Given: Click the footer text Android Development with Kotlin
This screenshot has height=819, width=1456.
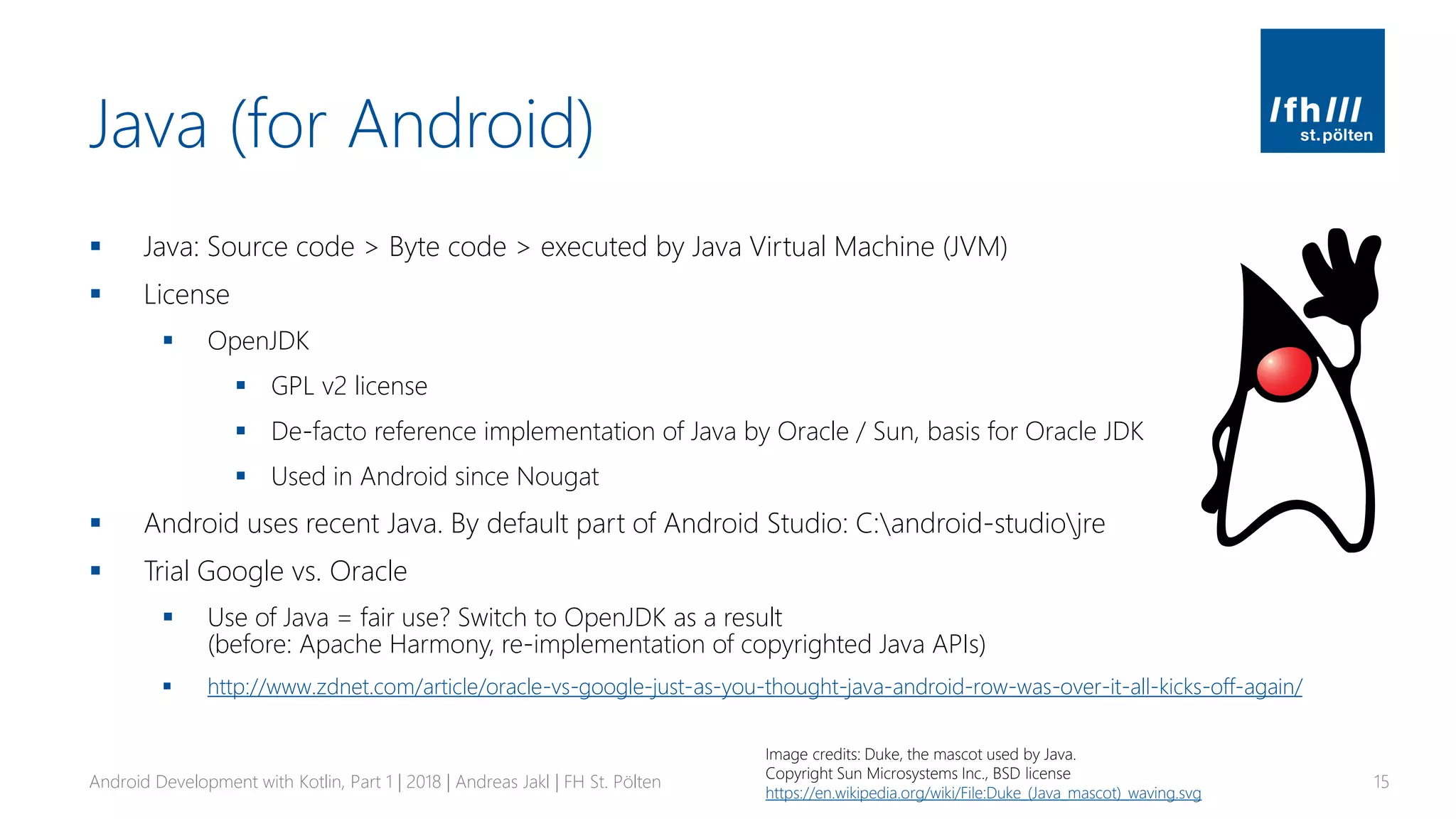Looking at the screenshot, I should click(x=375, y=782).
